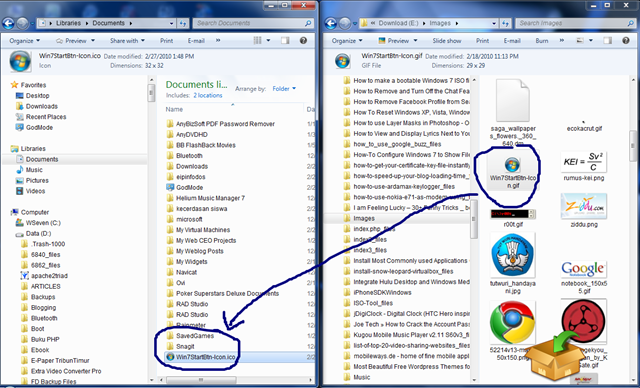Image resolution: width=640 pixels, height=388 pixels.
Task: Click the help icon in the Images window
Action: coord(626,40)
